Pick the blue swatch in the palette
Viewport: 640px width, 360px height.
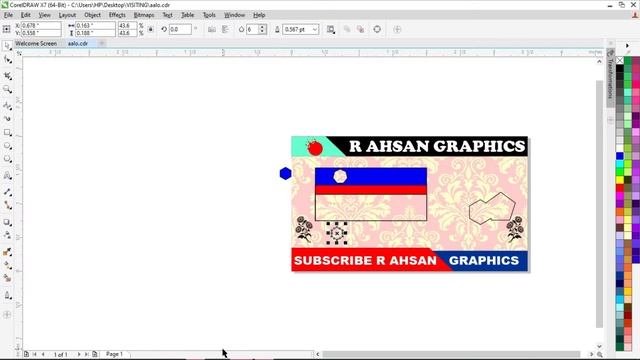pos(620,156)
